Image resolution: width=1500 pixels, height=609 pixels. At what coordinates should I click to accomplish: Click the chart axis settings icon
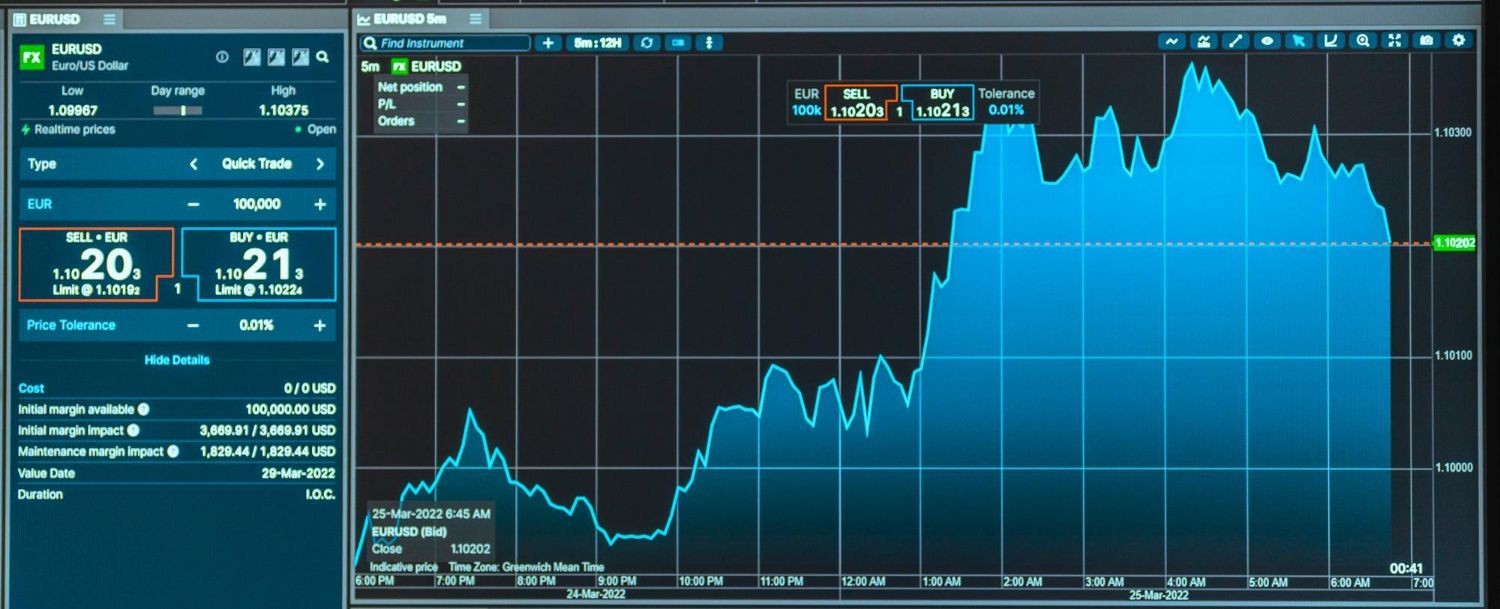1330,41
